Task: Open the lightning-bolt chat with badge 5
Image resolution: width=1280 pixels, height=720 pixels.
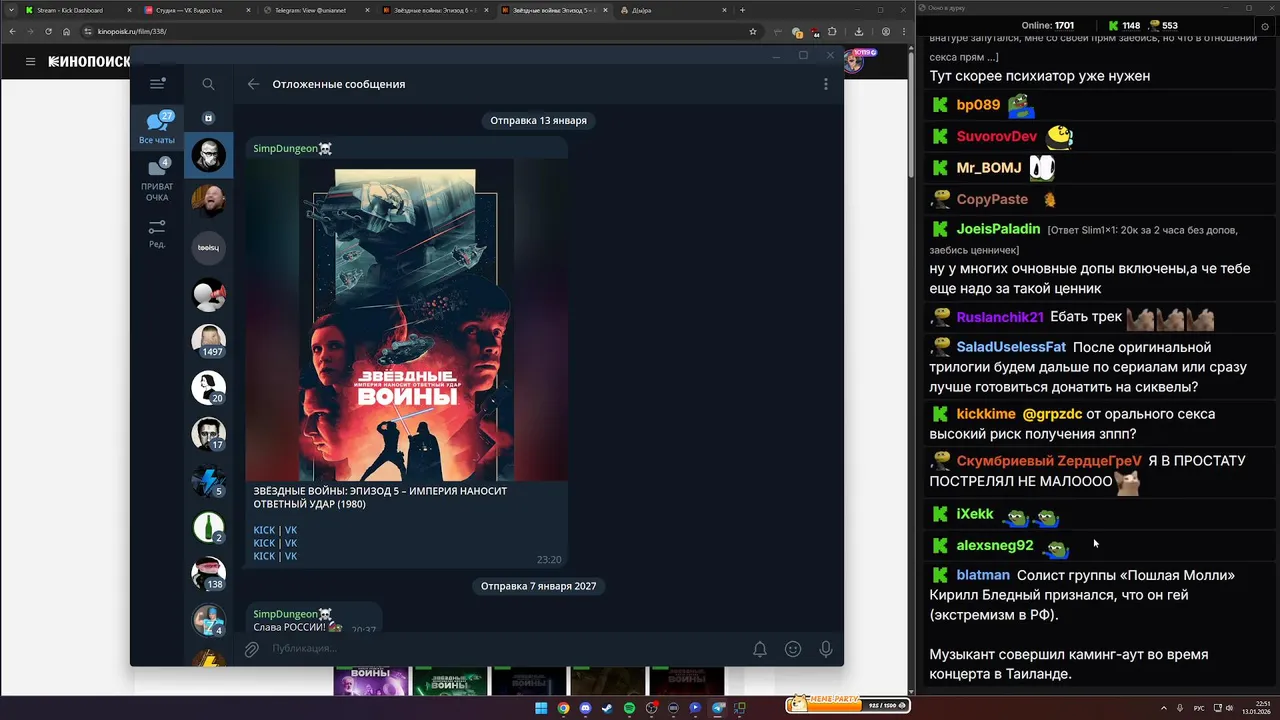Action: click(x=209, y=480)
